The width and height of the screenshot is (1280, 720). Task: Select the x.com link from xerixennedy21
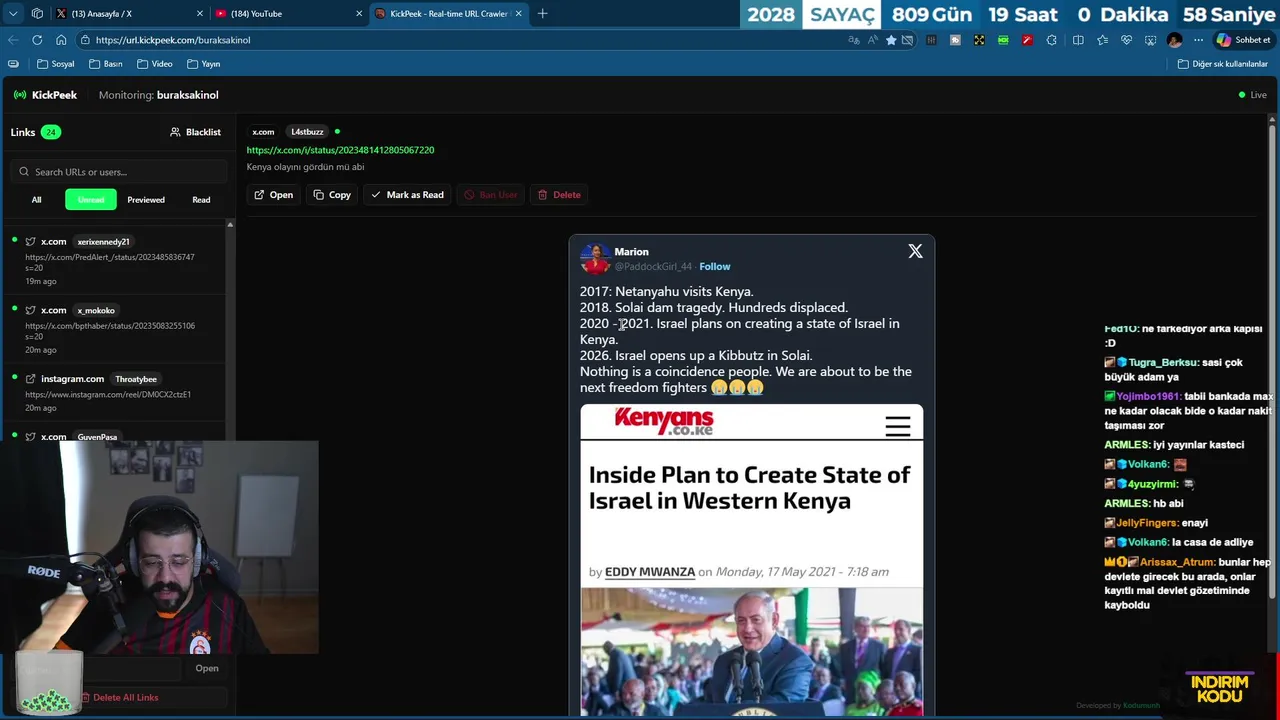coord(115,261)
